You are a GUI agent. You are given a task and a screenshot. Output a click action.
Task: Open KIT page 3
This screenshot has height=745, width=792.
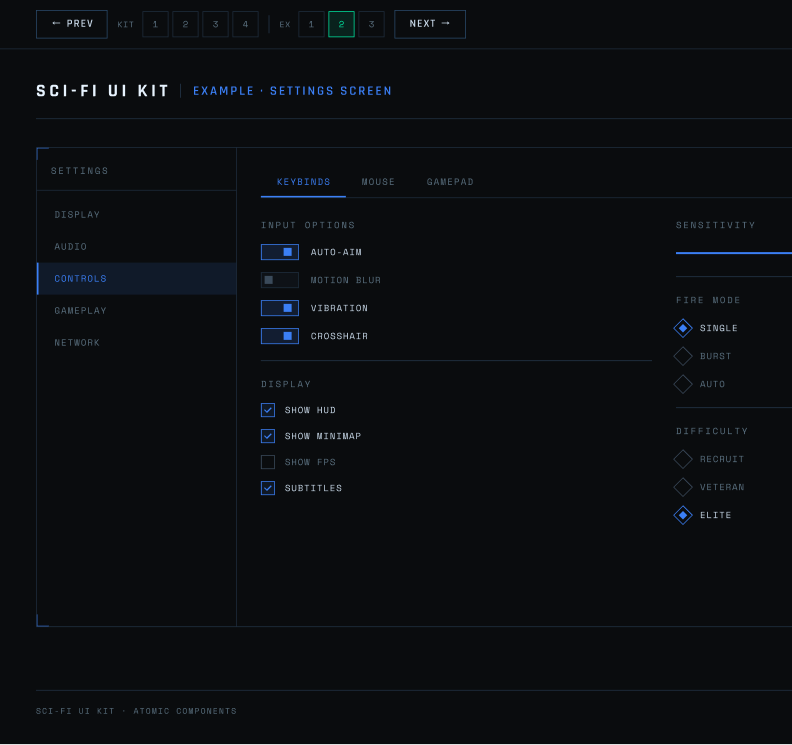pos(215,24)
